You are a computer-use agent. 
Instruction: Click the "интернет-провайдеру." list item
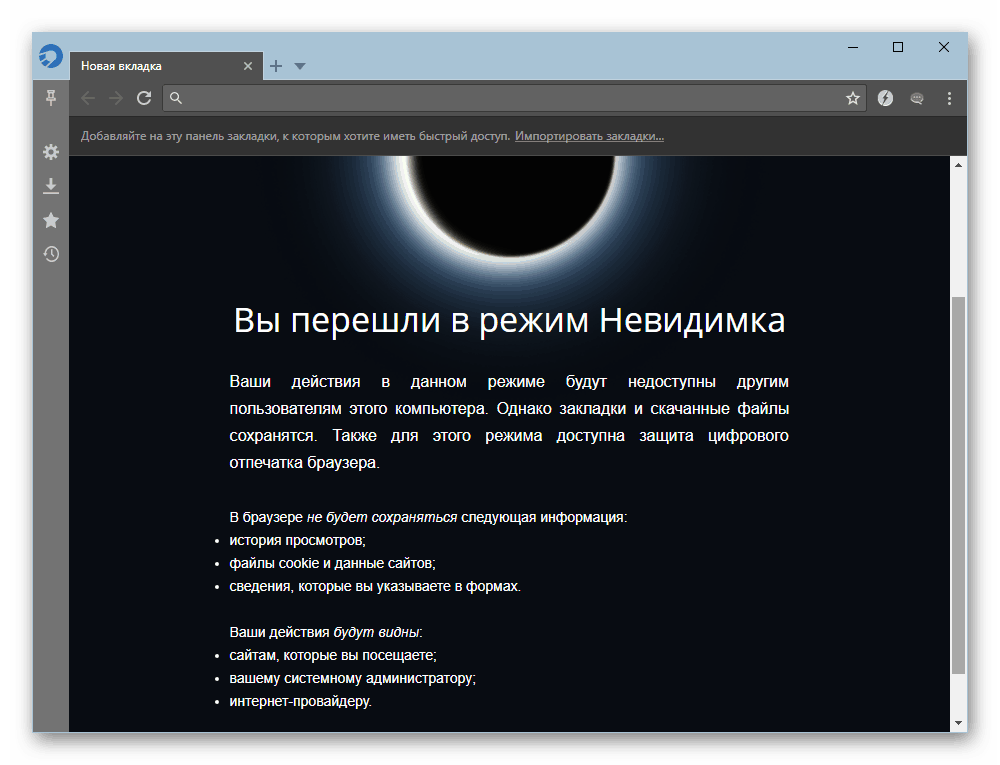click(300, 701)
